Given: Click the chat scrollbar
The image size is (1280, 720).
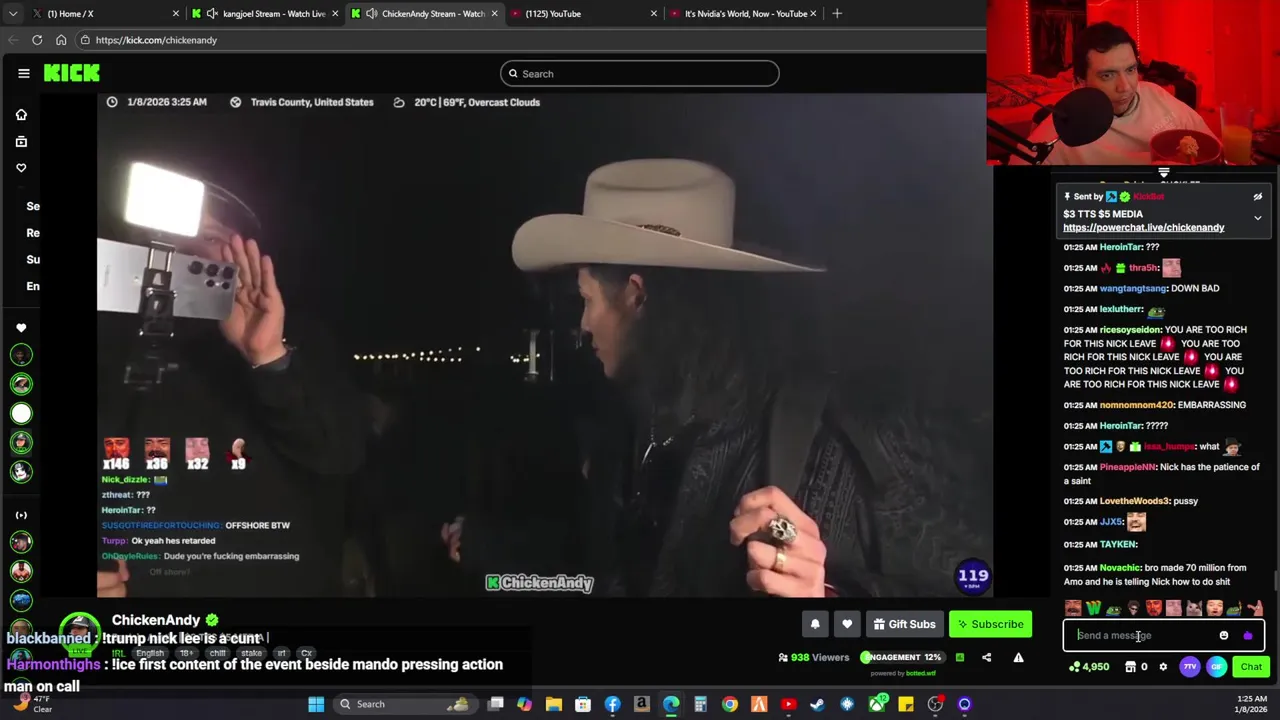Looking at the screenshot, I should point(1275,580).
